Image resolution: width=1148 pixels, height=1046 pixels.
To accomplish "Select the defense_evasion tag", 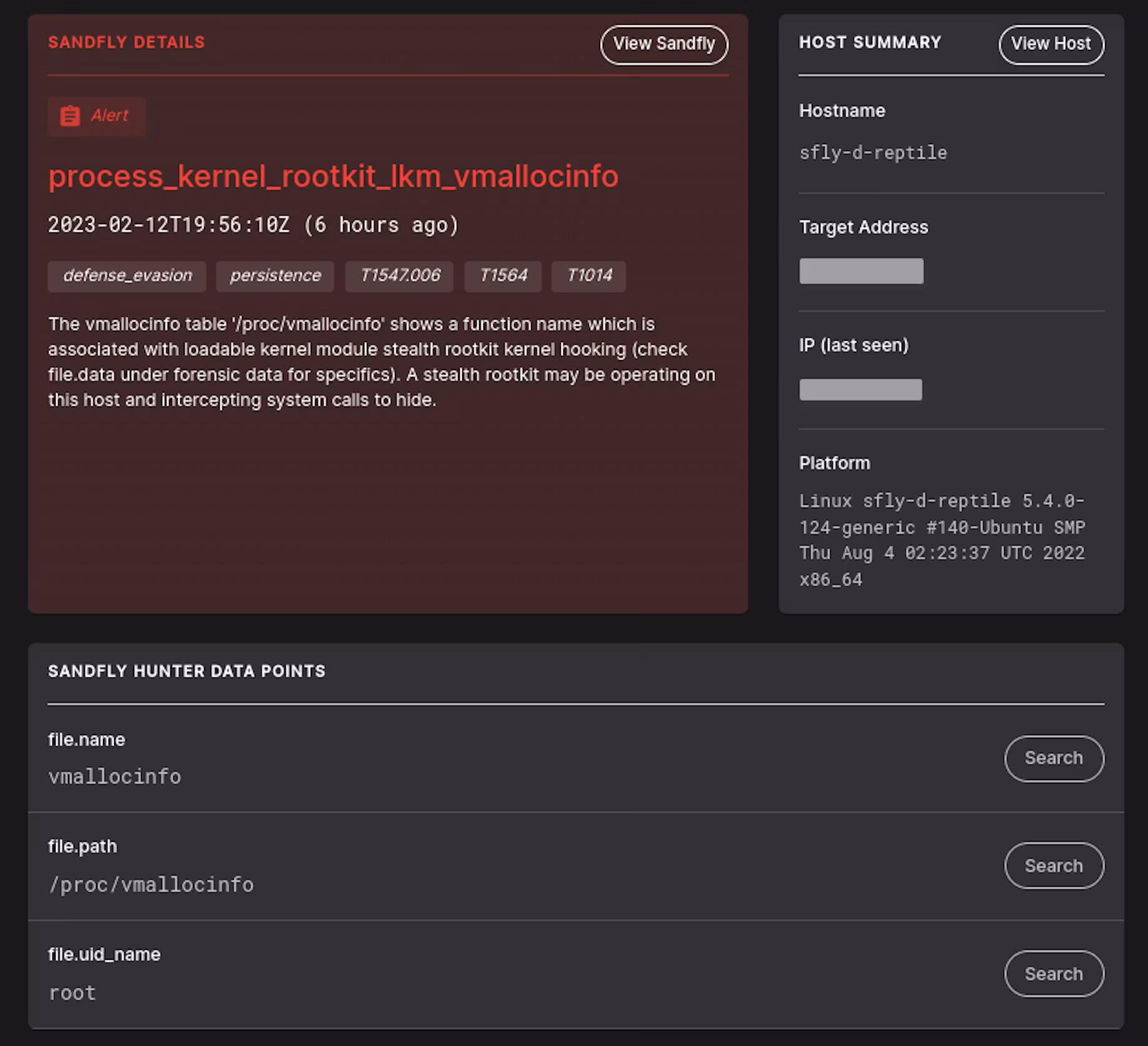I will click(127, 276).
